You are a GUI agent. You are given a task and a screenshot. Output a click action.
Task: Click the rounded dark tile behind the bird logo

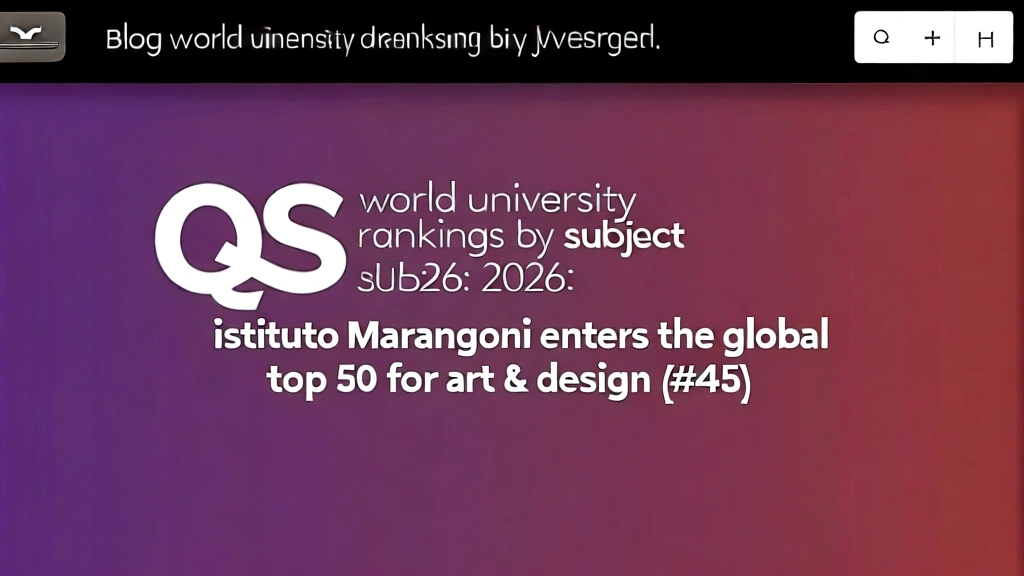pyautogui.click(x=32, y=35)
